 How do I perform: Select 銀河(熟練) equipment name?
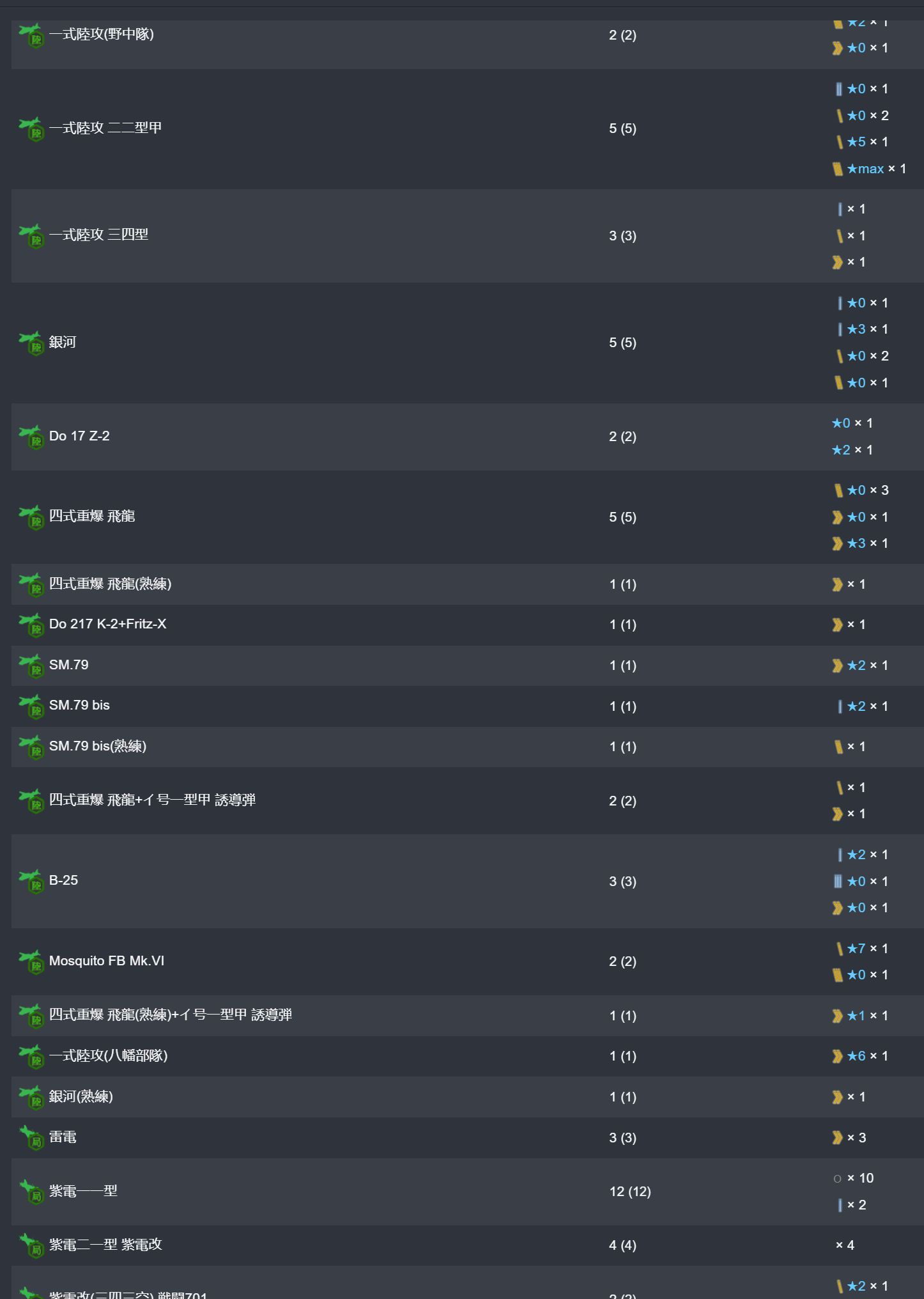(x=81, y=1097)
